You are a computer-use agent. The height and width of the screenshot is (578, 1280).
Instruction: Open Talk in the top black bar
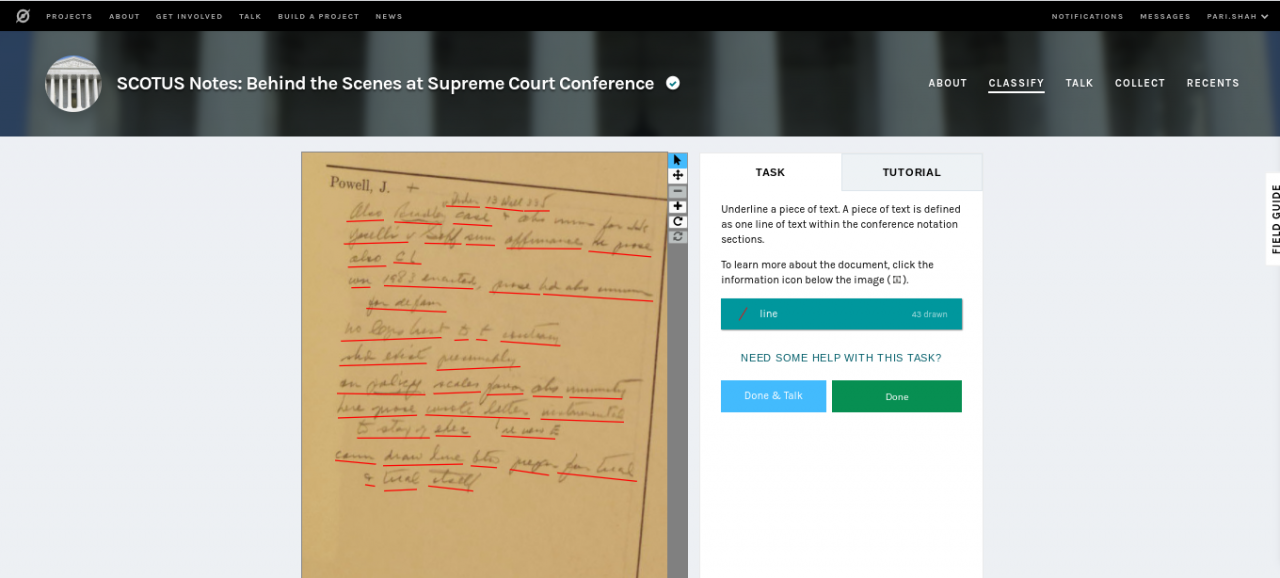coord(250,16)
